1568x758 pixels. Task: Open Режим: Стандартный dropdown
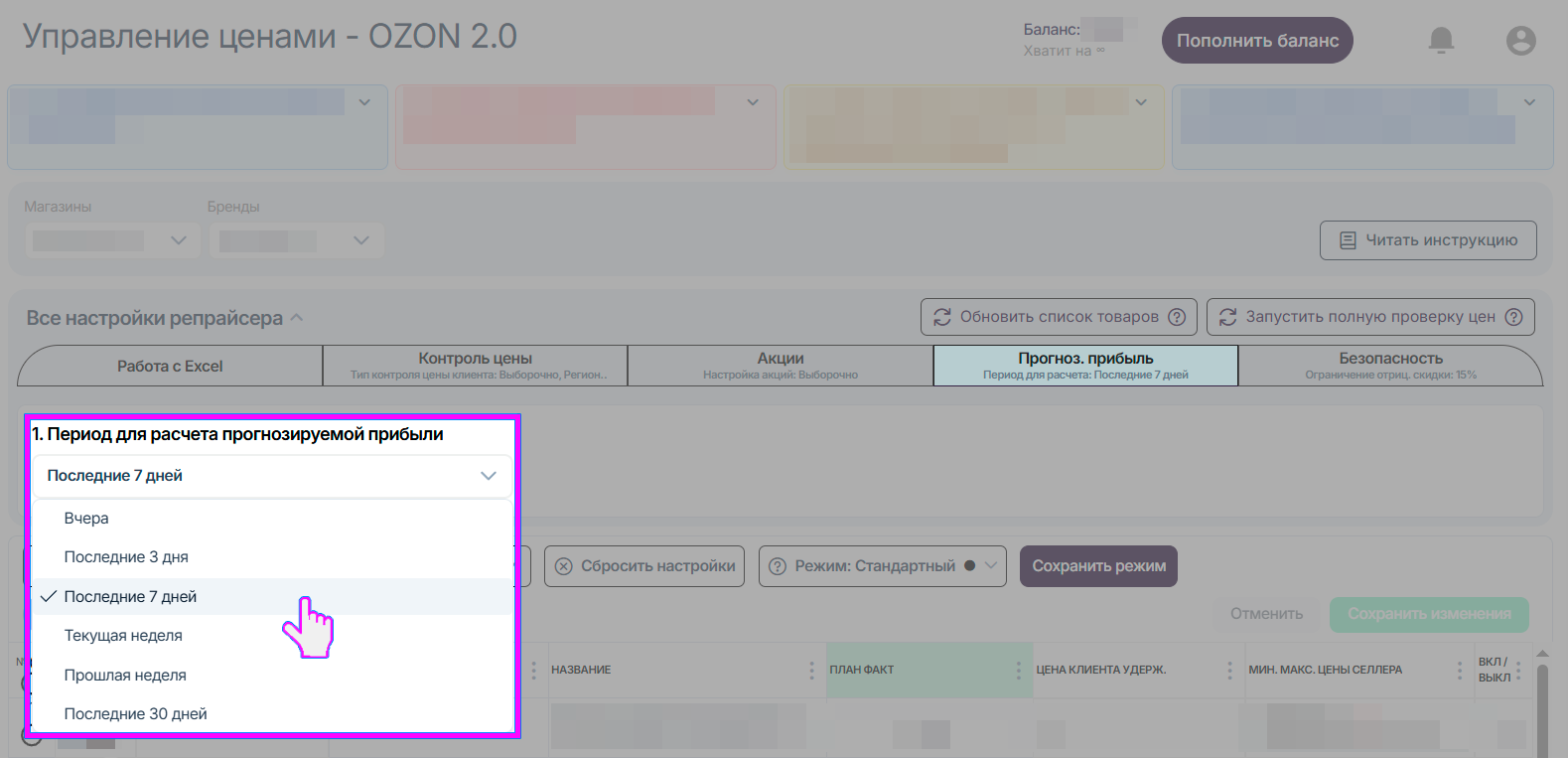[883, 566]
